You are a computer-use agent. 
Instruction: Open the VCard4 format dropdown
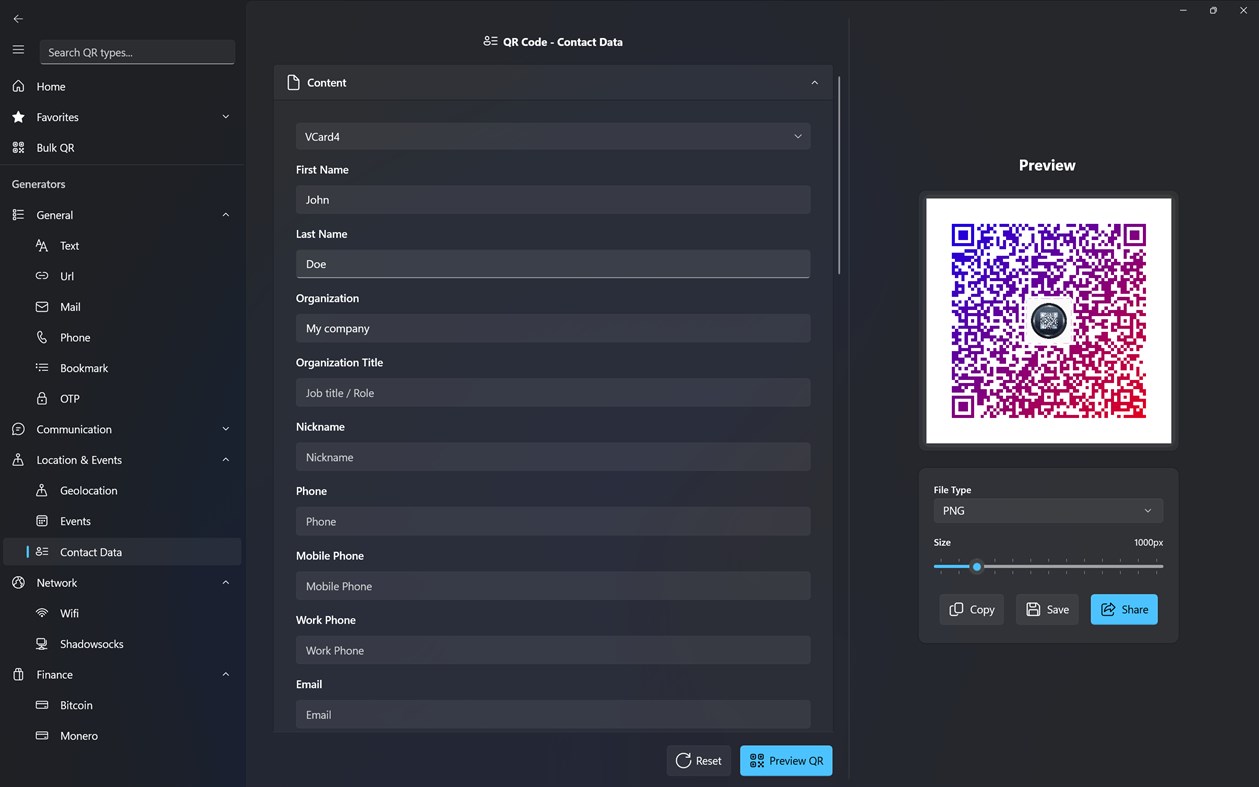point(553,135)
